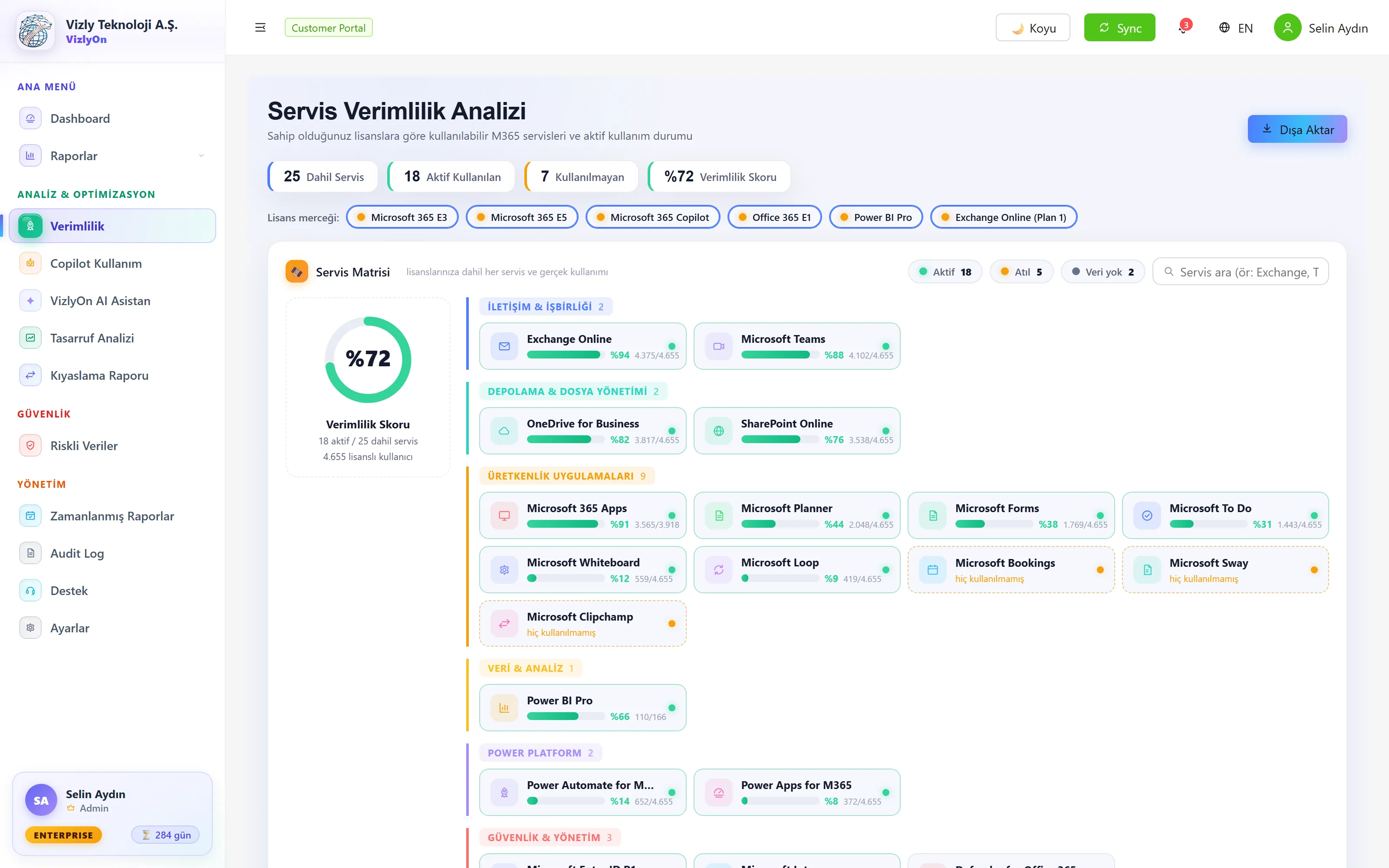
Task: Click the Selin Aydın green avatar icon
Action: (x=1287, y=27)
